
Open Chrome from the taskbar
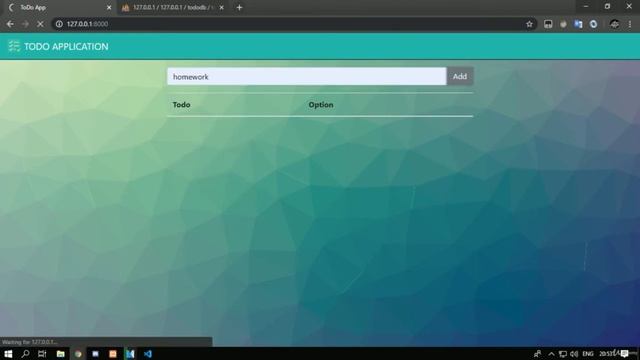tap(78, 354)
